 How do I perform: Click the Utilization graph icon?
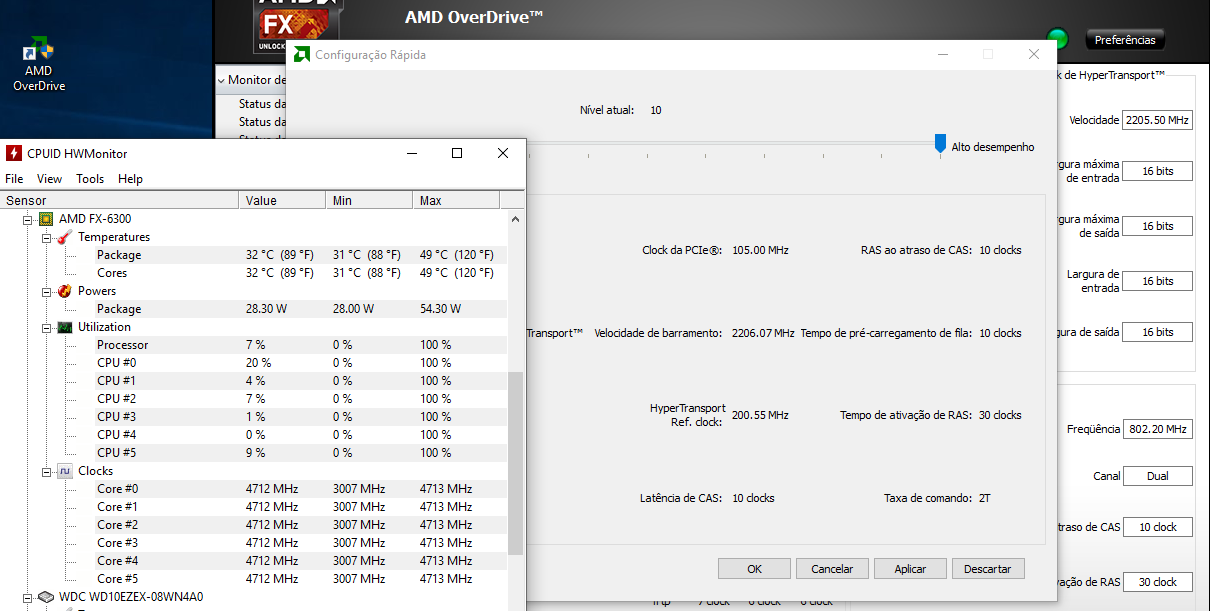[64, 327]
